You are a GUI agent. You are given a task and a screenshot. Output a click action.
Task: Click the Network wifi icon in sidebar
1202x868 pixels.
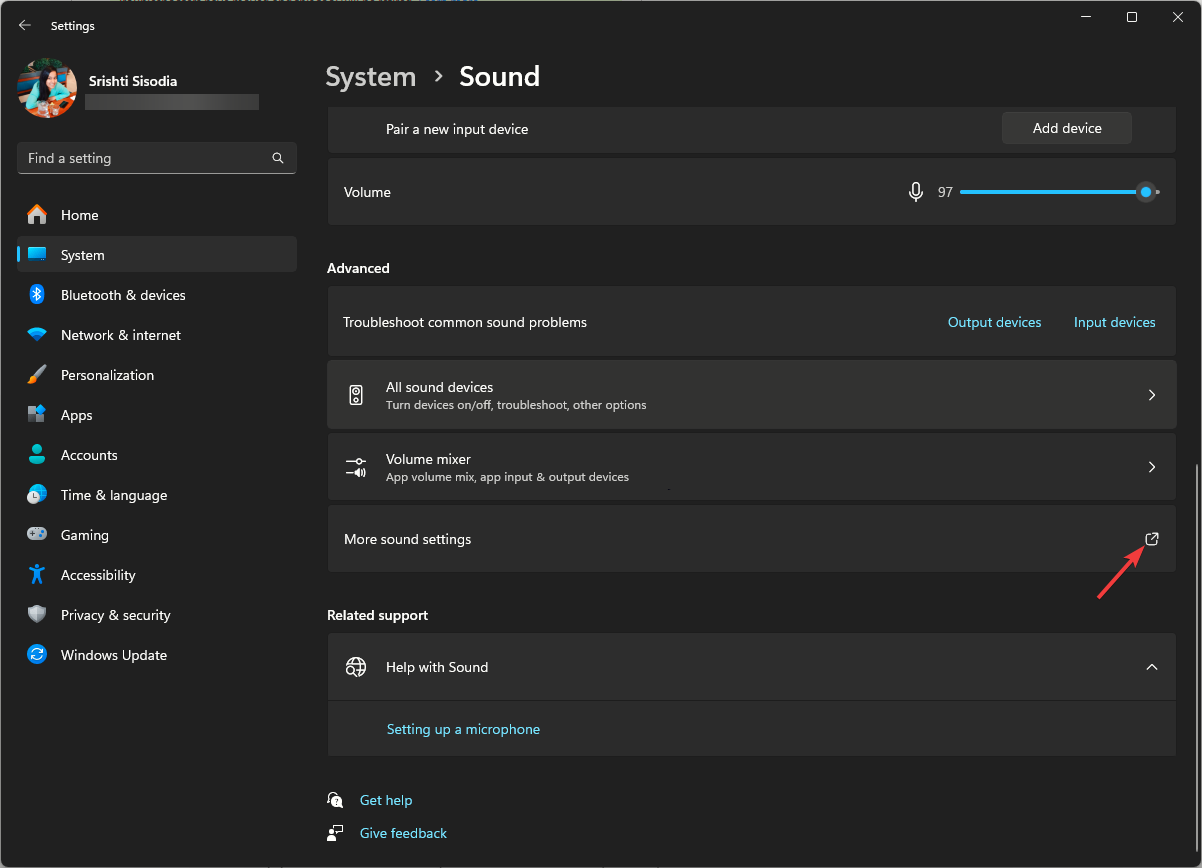point(37,335)
